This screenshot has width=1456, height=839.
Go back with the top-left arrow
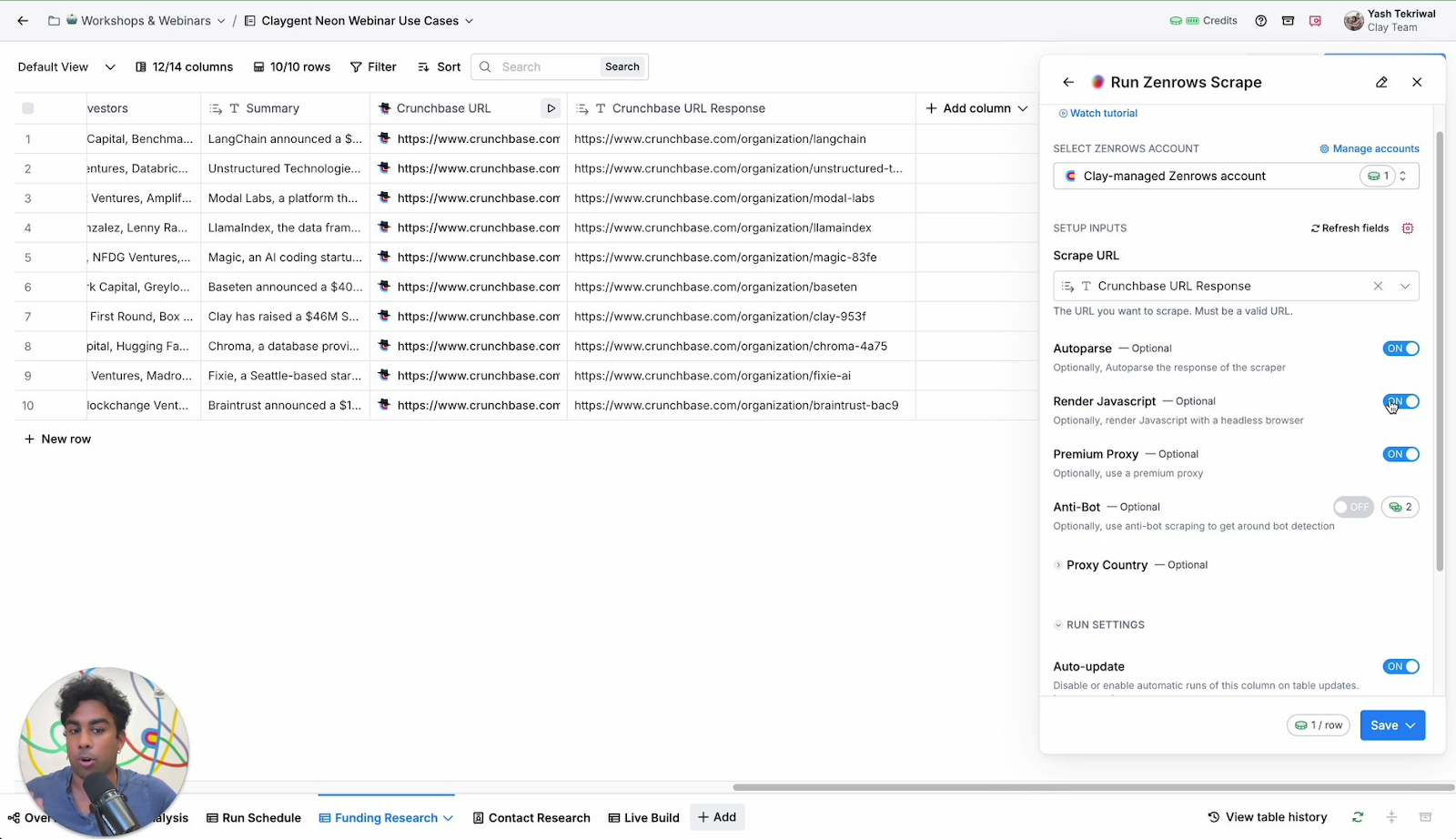pos(23,20)
